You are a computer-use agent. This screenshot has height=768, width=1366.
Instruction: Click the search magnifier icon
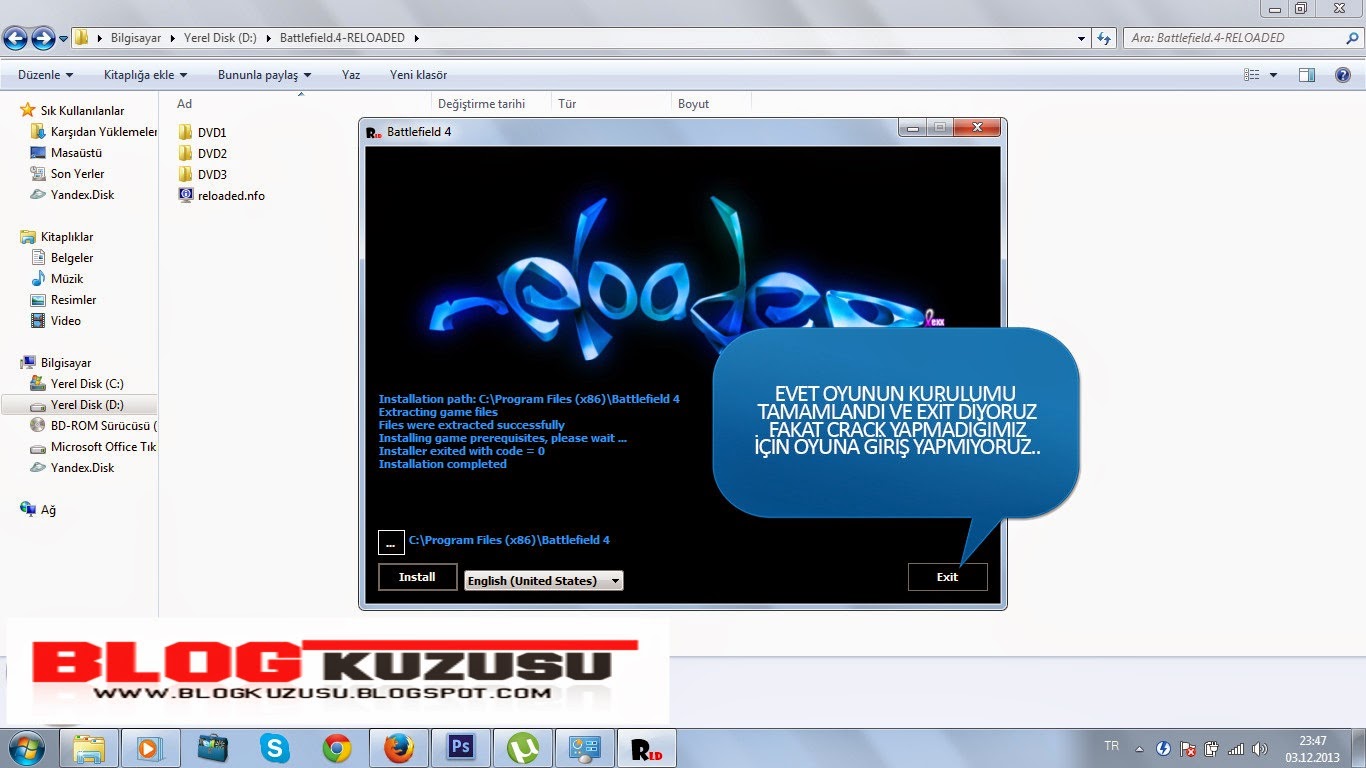click(x=1352, y=38)
